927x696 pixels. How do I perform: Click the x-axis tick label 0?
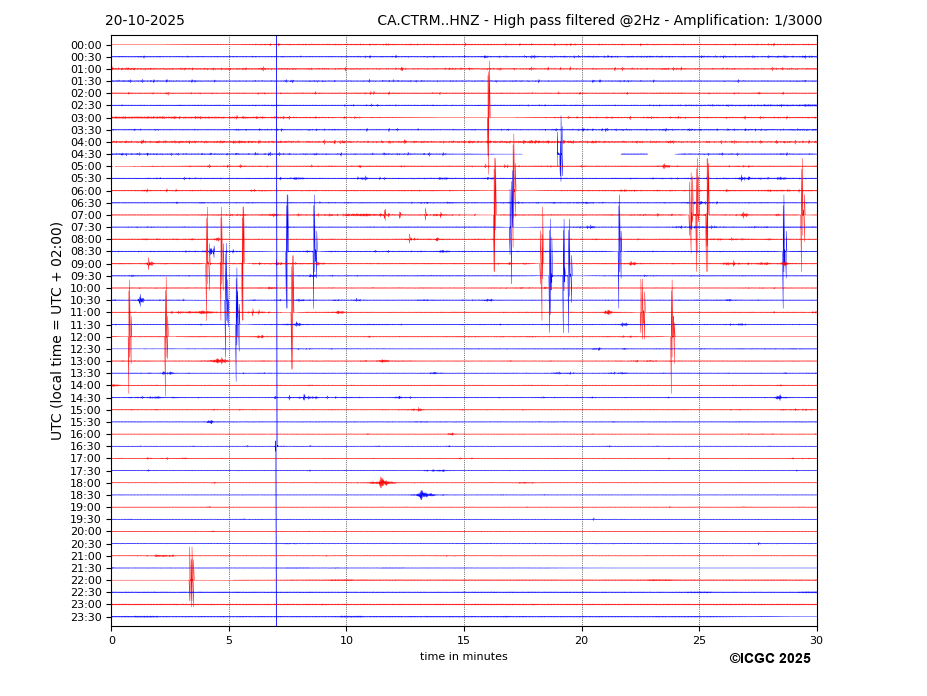(112, 640)
